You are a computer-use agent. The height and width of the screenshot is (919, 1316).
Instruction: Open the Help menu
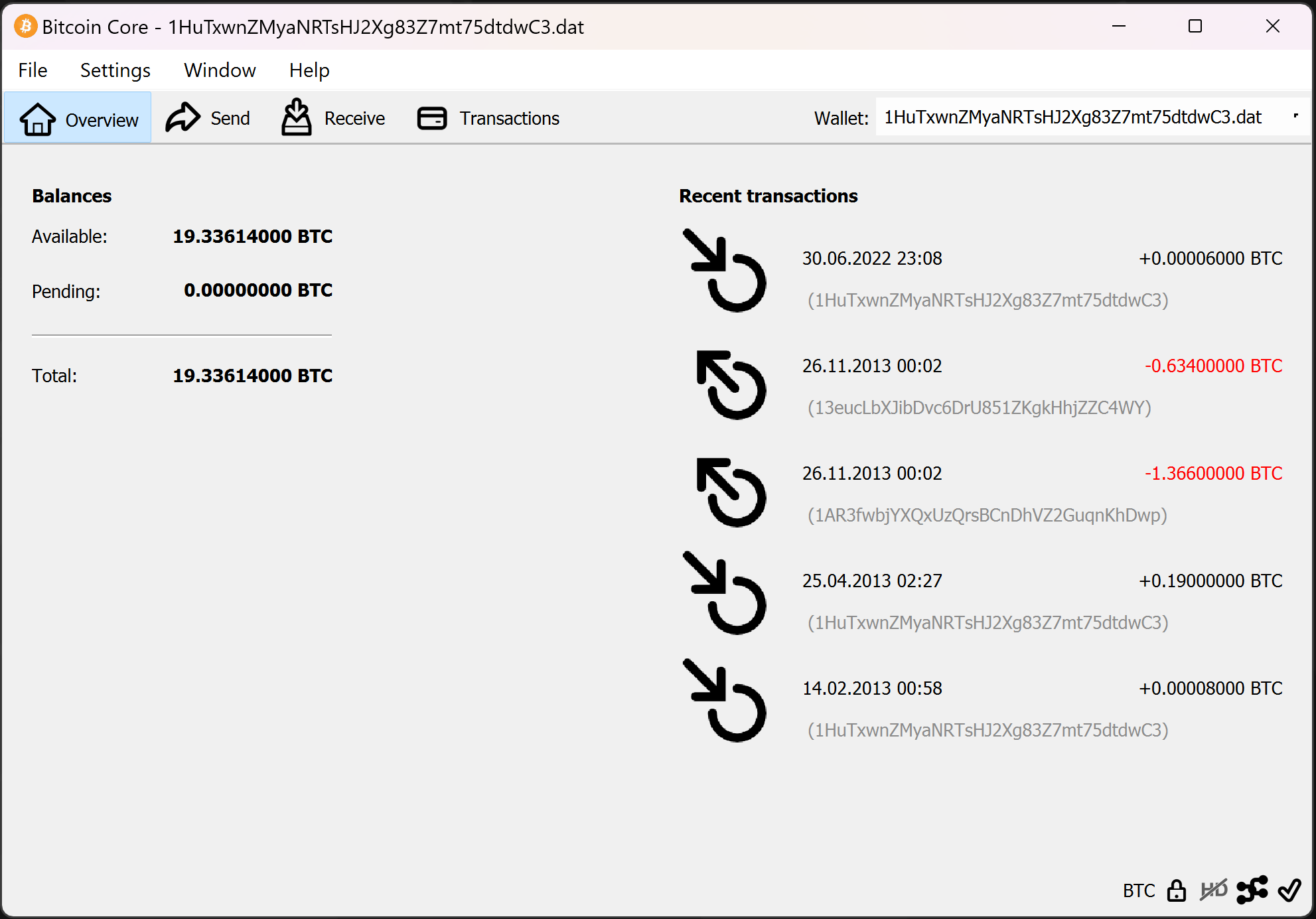point(309,70)
